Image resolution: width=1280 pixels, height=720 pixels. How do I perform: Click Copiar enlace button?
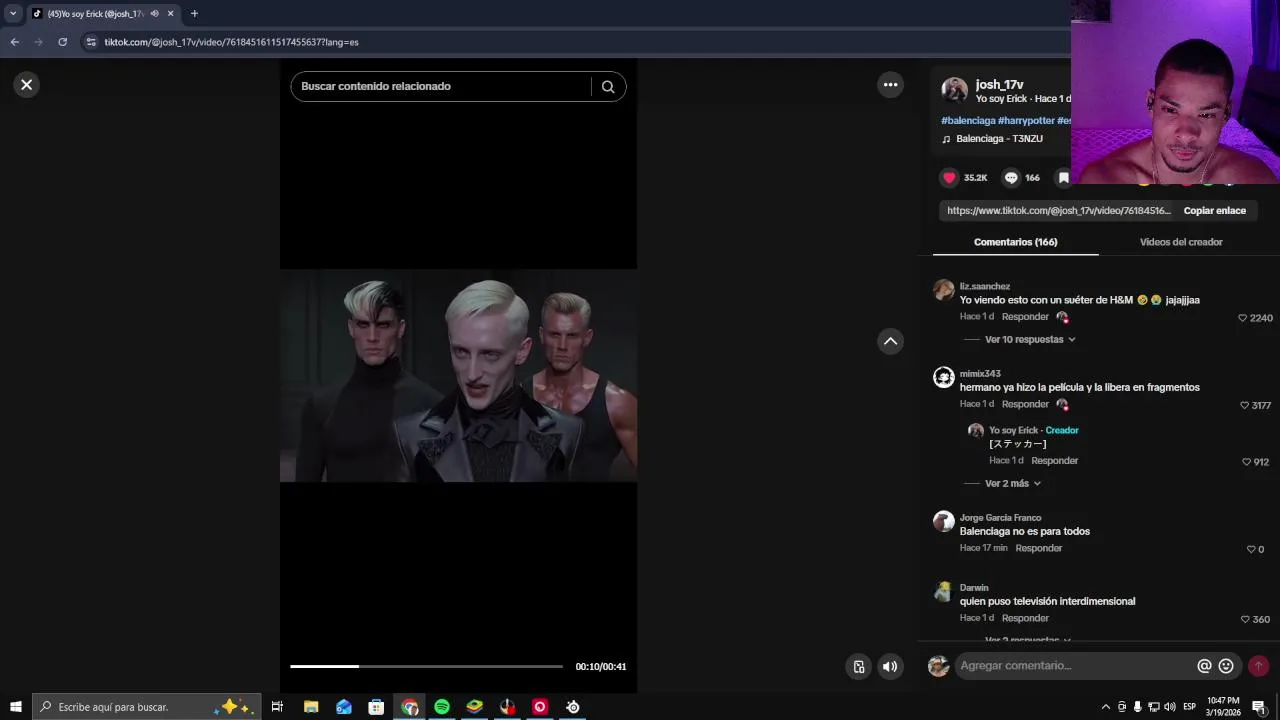pyautogui.click(x=1215, y=211)
